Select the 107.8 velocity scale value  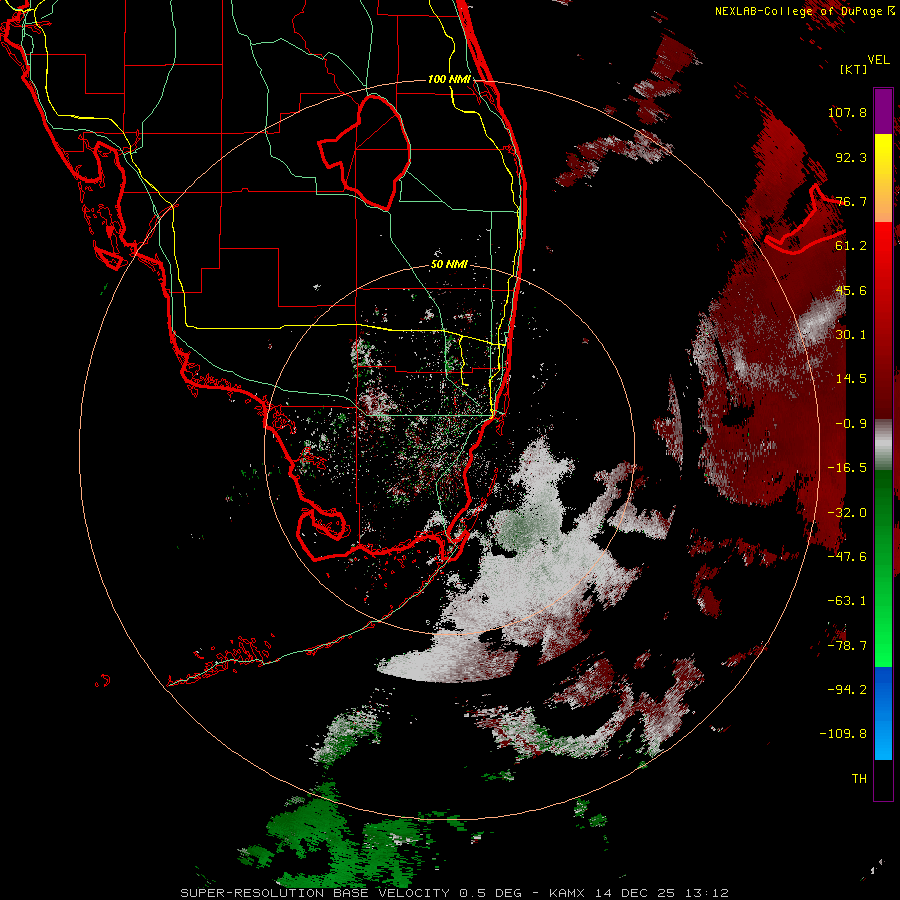pyautogui.click(x=847, y=112)
